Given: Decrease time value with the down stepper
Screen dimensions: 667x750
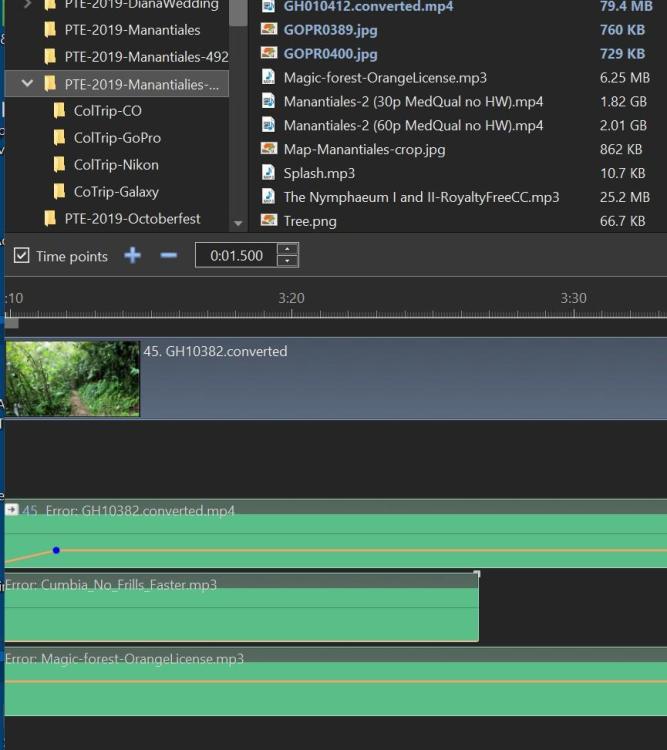Looking at the screenshot, I should [x=287, y=261].
